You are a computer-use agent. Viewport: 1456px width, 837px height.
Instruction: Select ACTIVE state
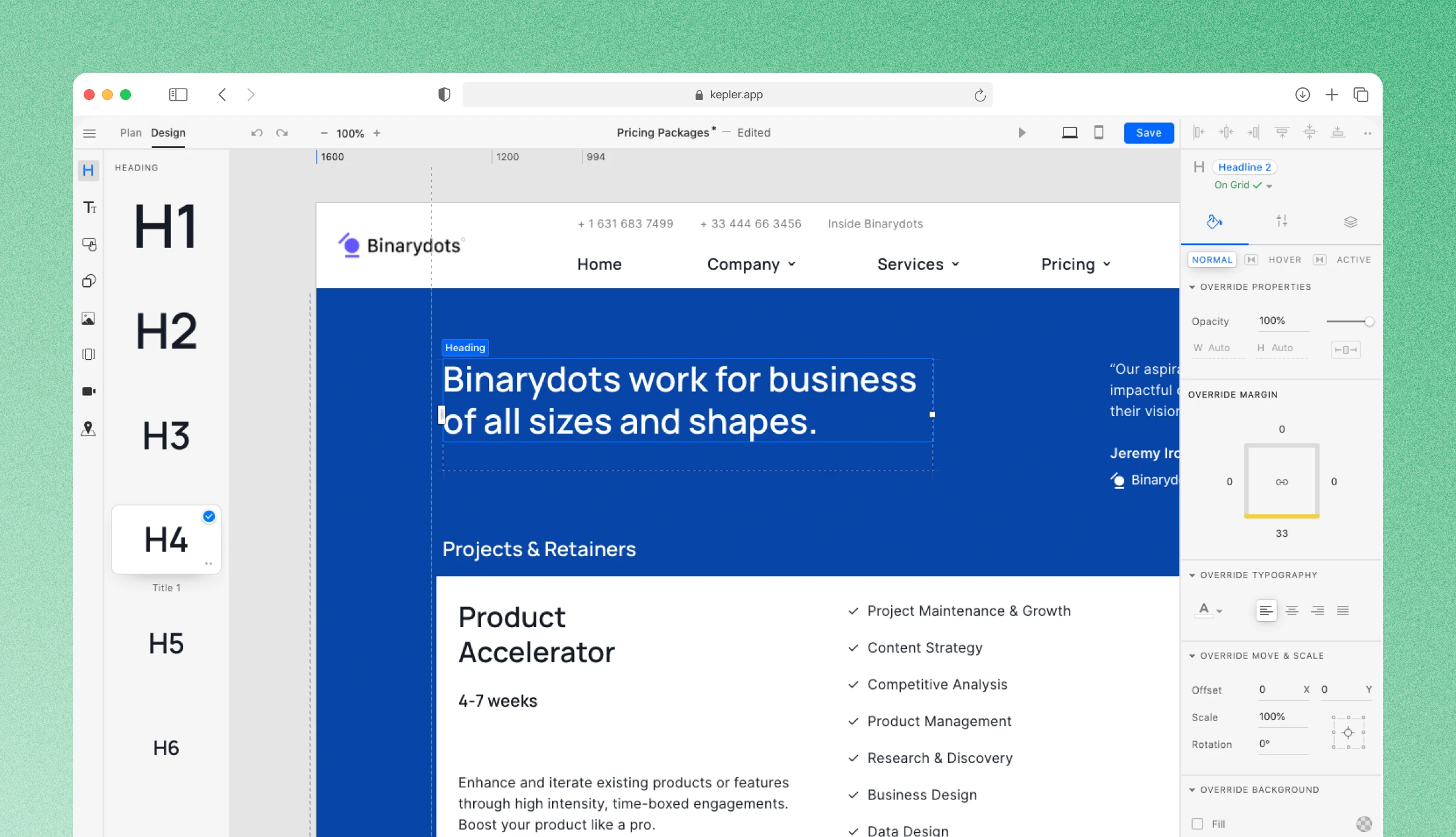(x=1353, y=260)
